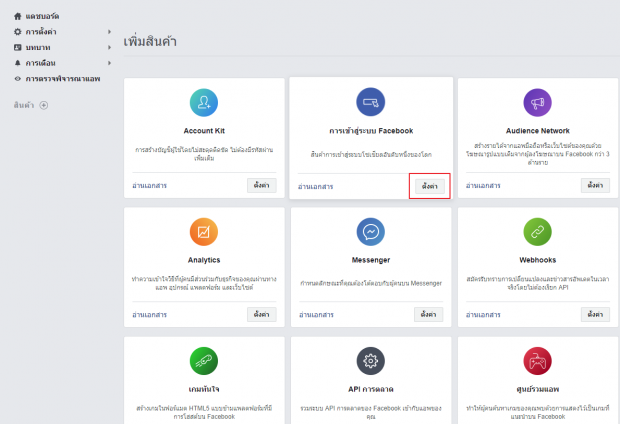Open การเตือน menu item in sidebar
The width and height of the screenshot is (620, 424).
click(40, 63)
